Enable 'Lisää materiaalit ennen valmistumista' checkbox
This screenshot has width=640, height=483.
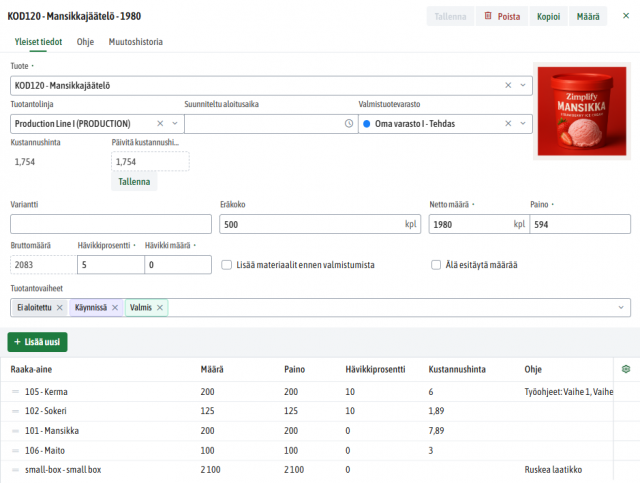pyautogui.click(x=227, y=265)
